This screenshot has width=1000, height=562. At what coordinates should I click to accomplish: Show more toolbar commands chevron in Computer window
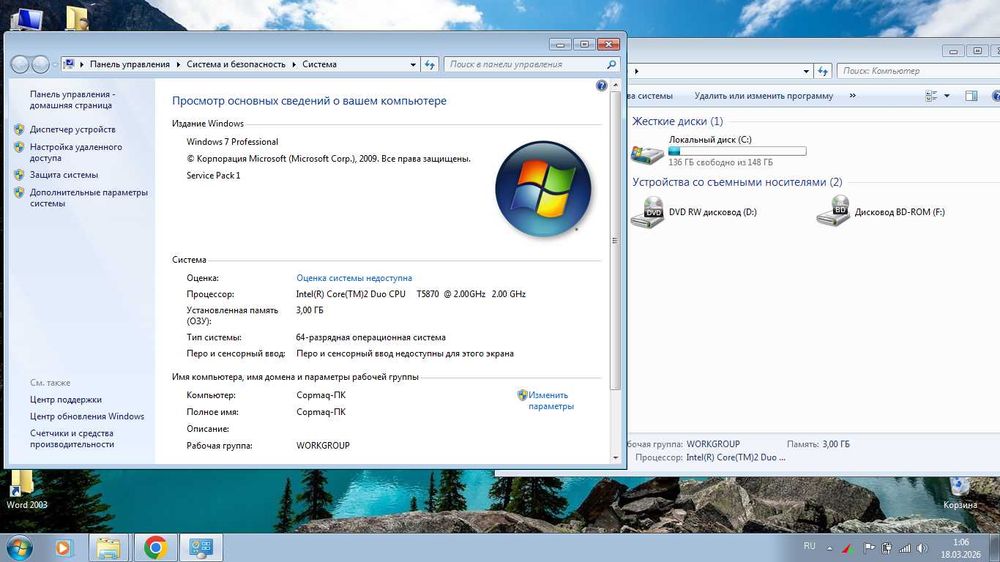pos(853,96)
